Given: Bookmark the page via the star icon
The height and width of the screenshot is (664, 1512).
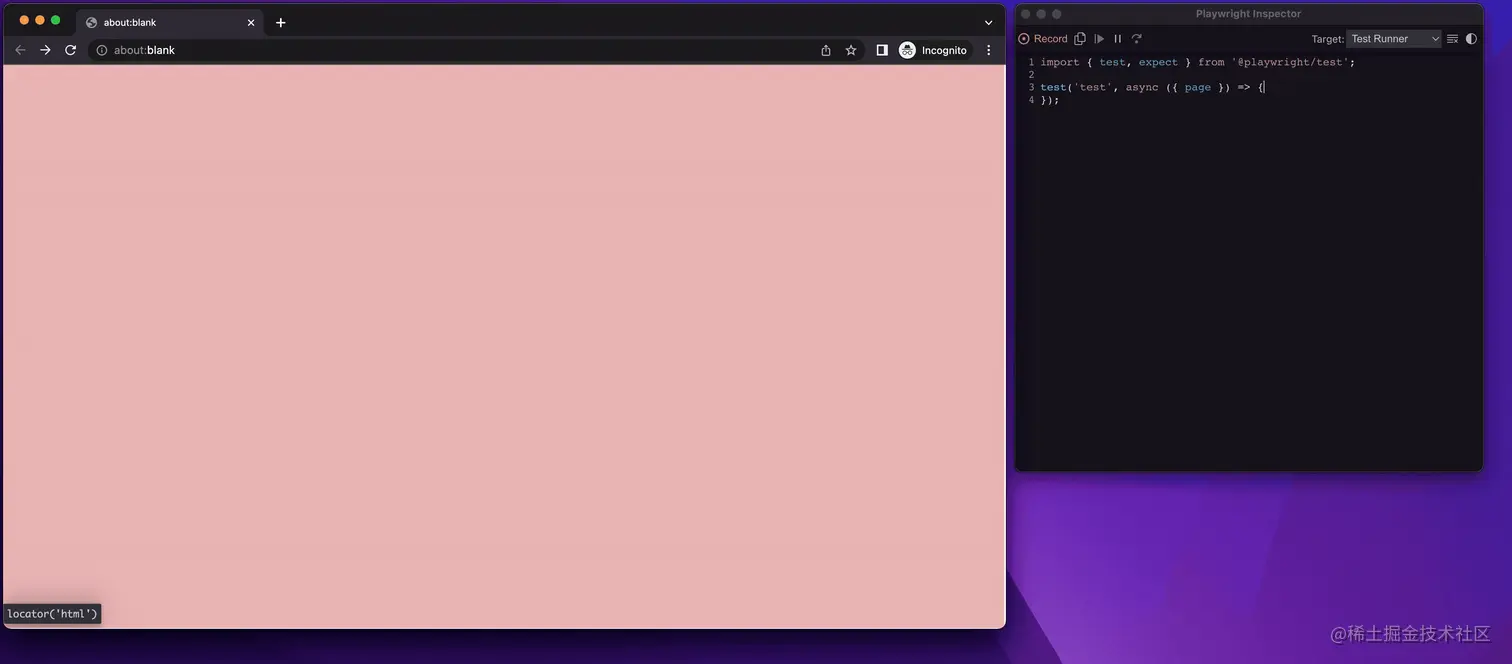Looking at the screenshot, I should tap(850, 49).
